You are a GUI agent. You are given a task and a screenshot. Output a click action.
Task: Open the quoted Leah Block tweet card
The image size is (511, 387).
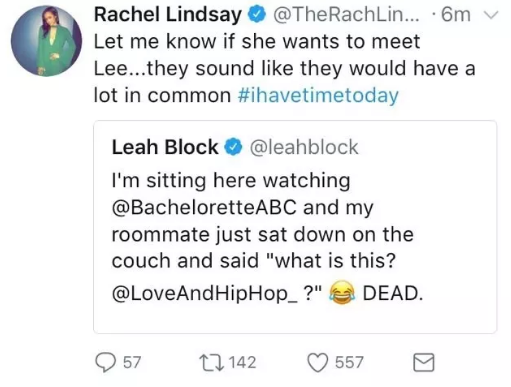coord(295,227)
